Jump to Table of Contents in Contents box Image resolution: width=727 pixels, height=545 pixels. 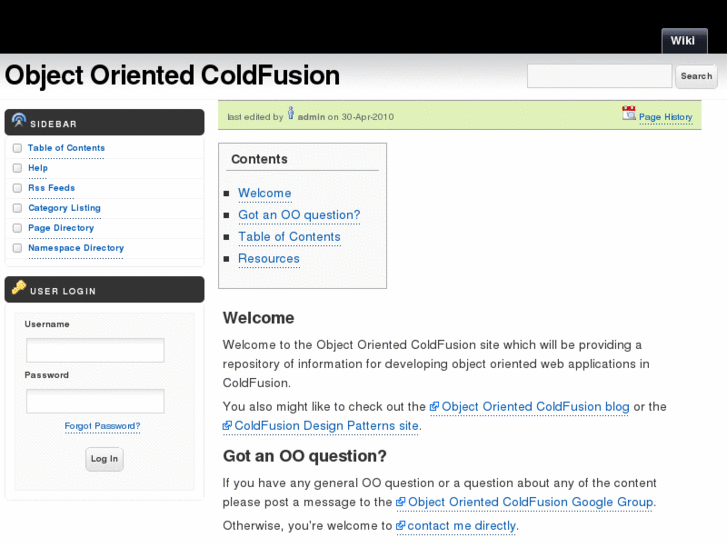click(289, 237)
